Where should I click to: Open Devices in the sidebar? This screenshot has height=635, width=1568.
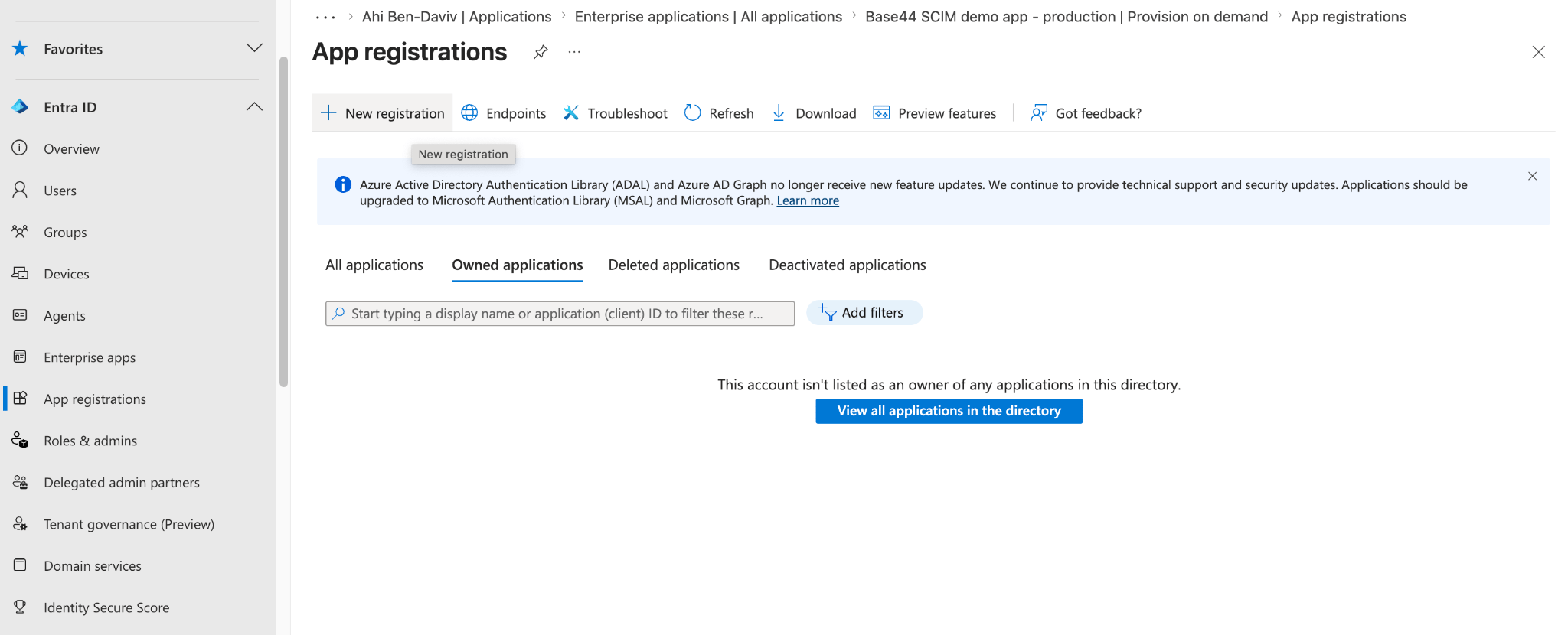67,274
